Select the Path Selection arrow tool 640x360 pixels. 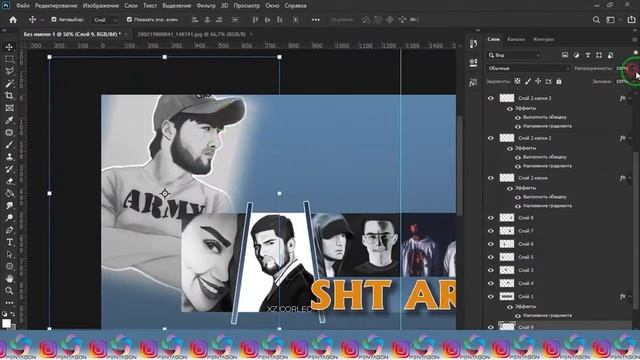pyautogui.click(x=9, y=254)
